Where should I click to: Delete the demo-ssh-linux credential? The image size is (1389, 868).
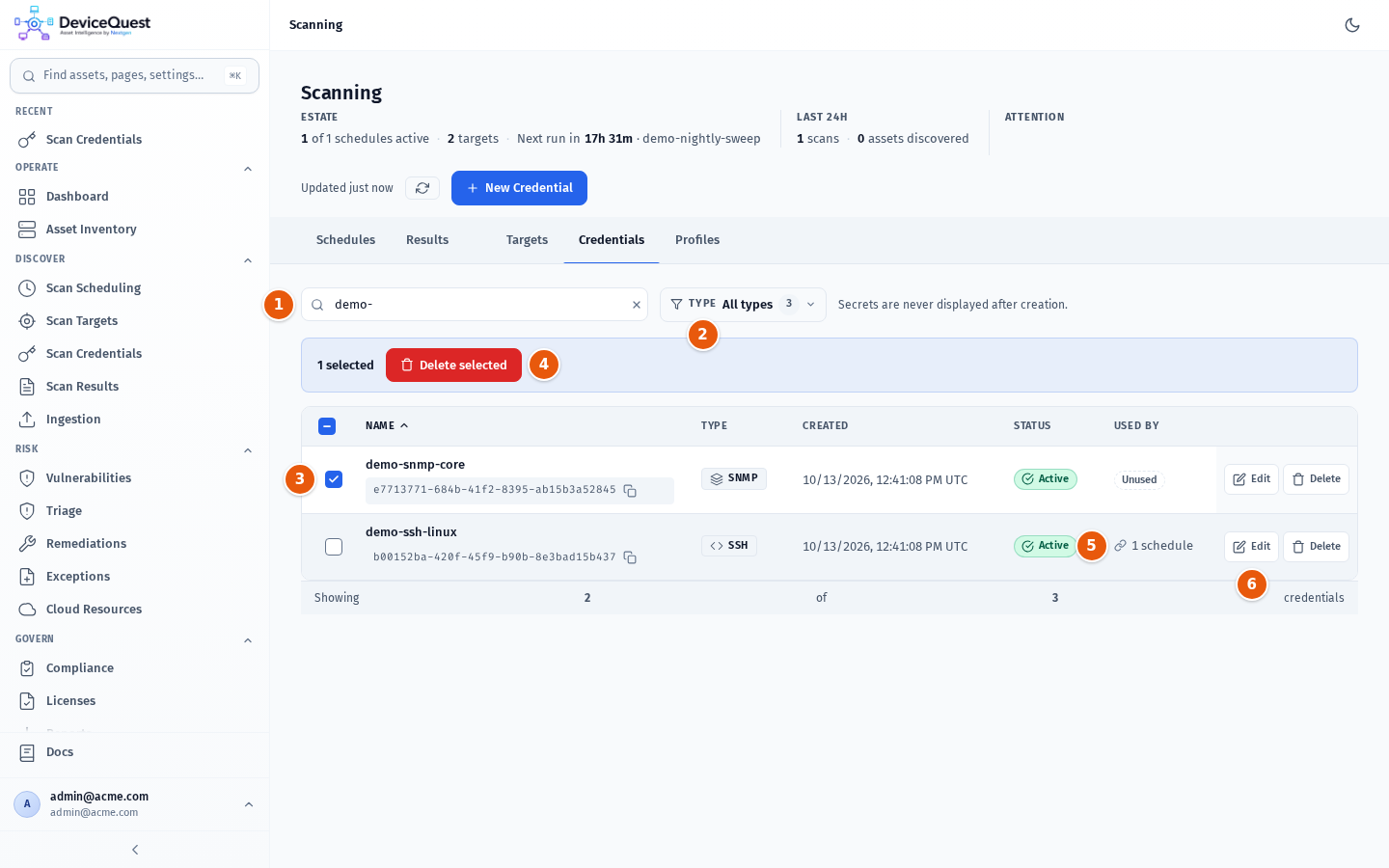[x=1316, y=547]
